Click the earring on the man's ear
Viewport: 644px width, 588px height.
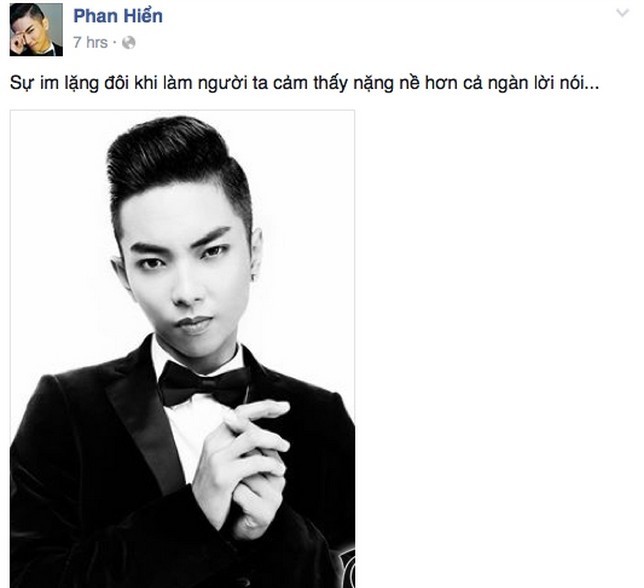click(x=253, y=278)
